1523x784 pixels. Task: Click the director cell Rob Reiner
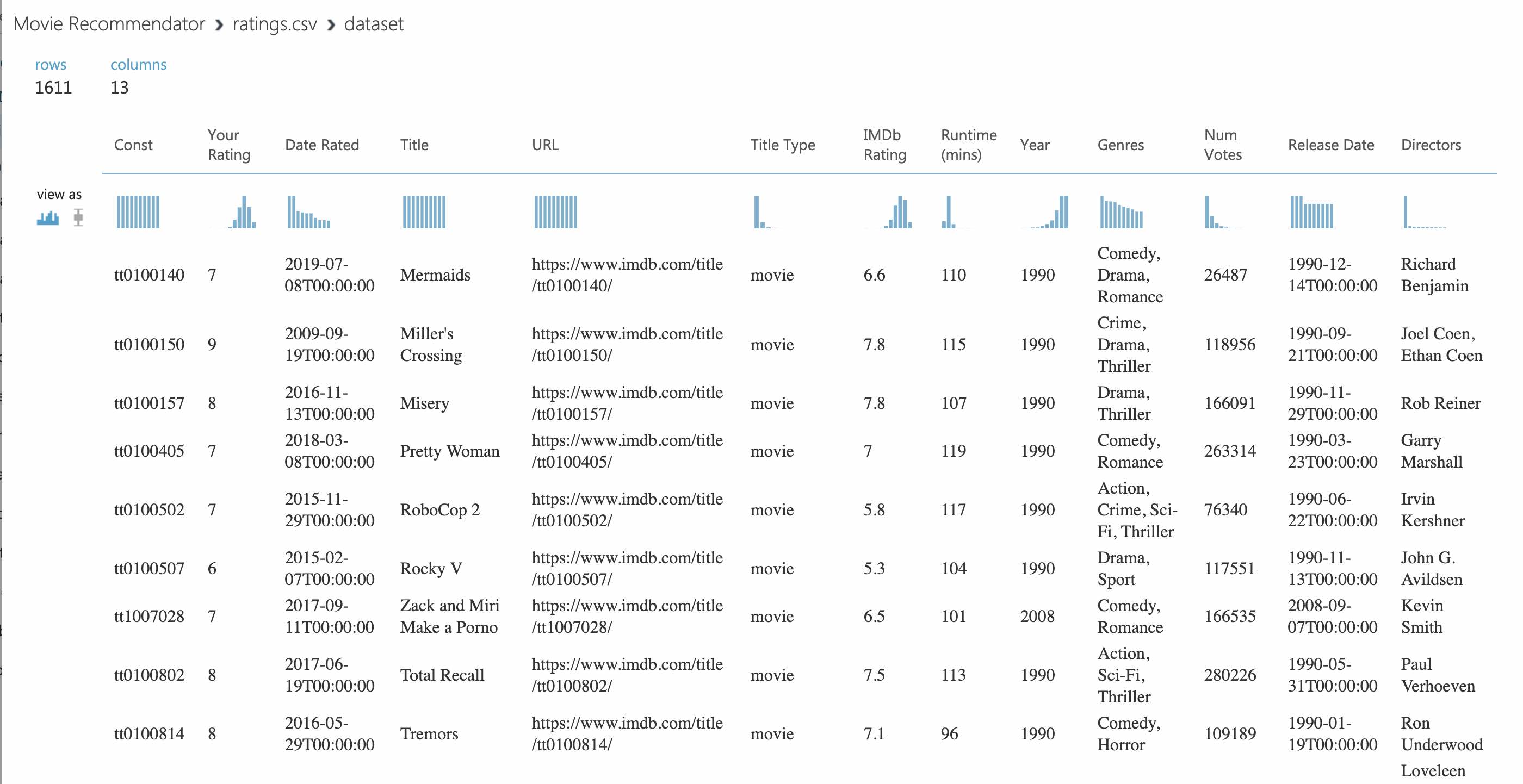tap(1441, 403)
